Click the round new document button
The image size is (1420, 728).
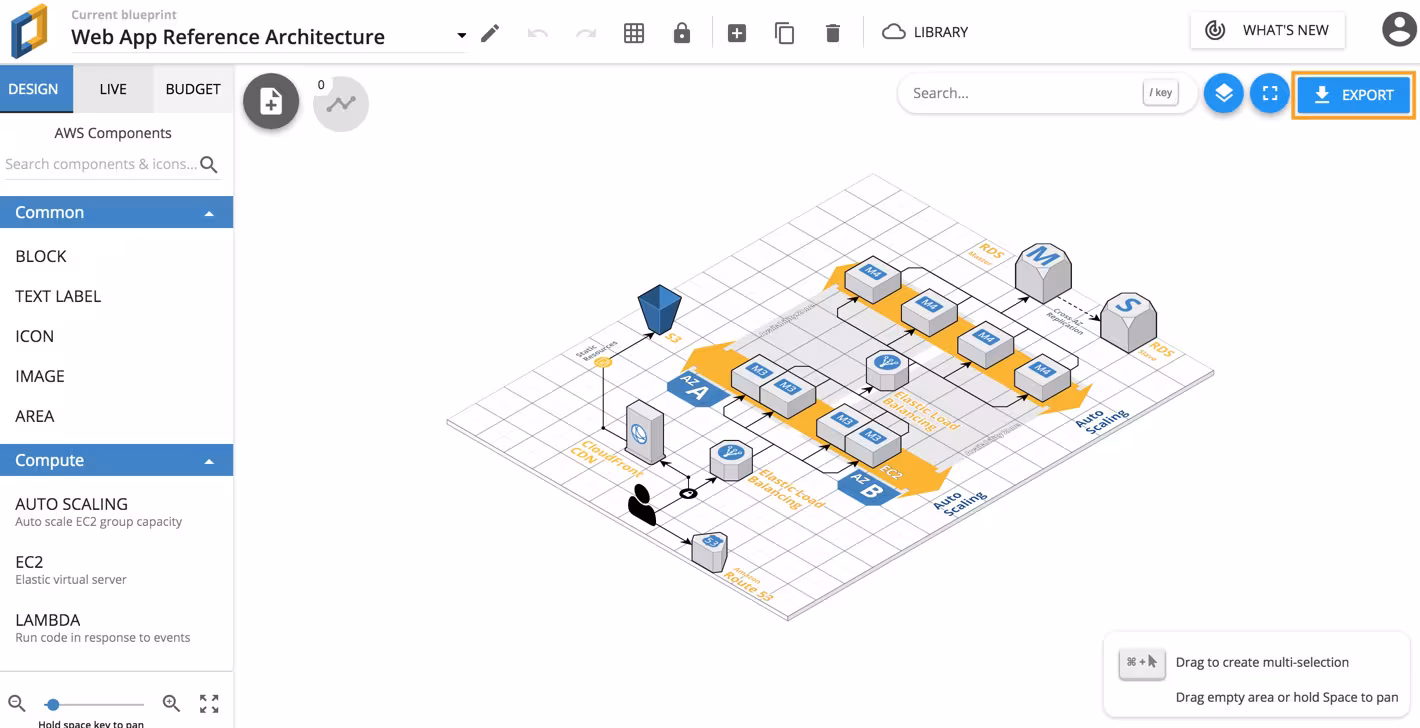tap(271, 101)
